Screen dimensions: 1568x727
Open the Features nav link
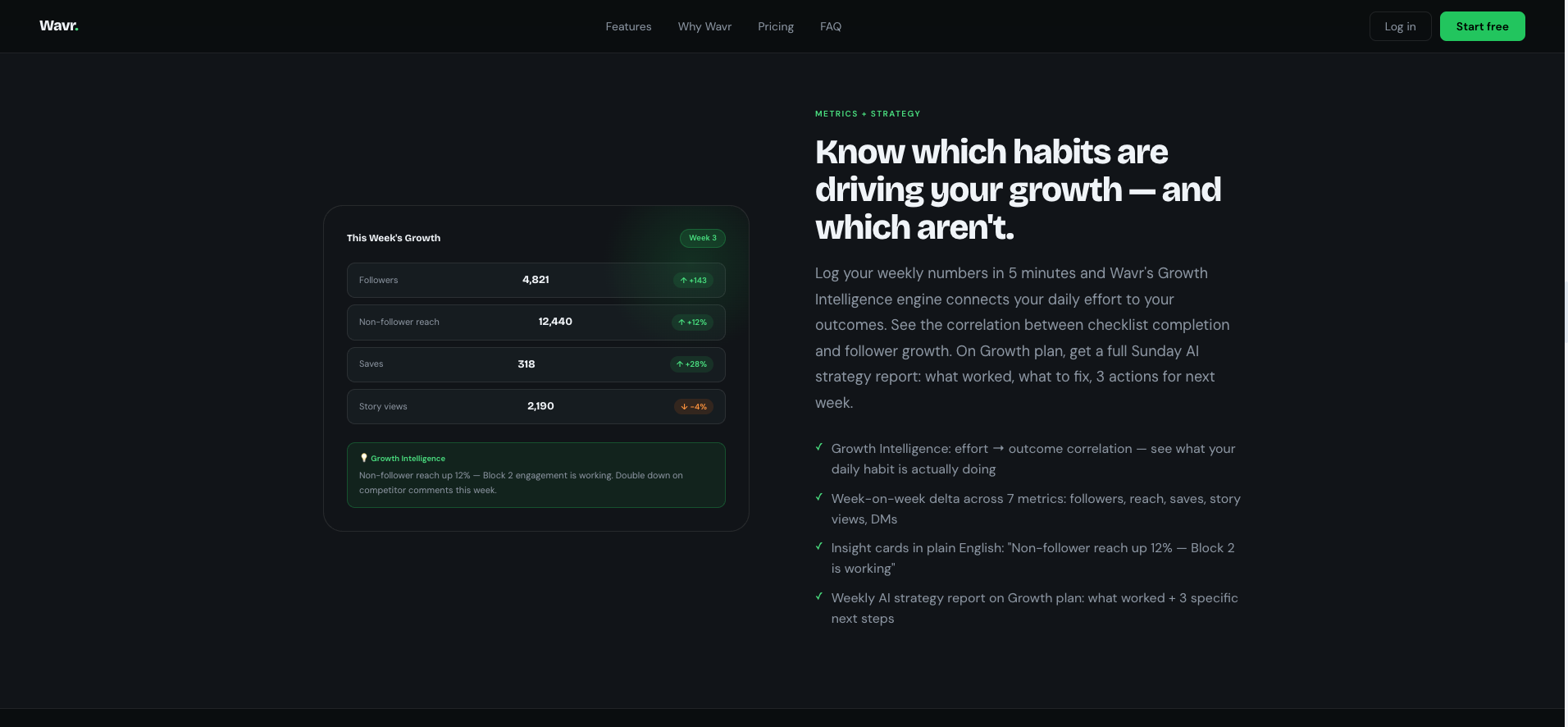[628, 26]
